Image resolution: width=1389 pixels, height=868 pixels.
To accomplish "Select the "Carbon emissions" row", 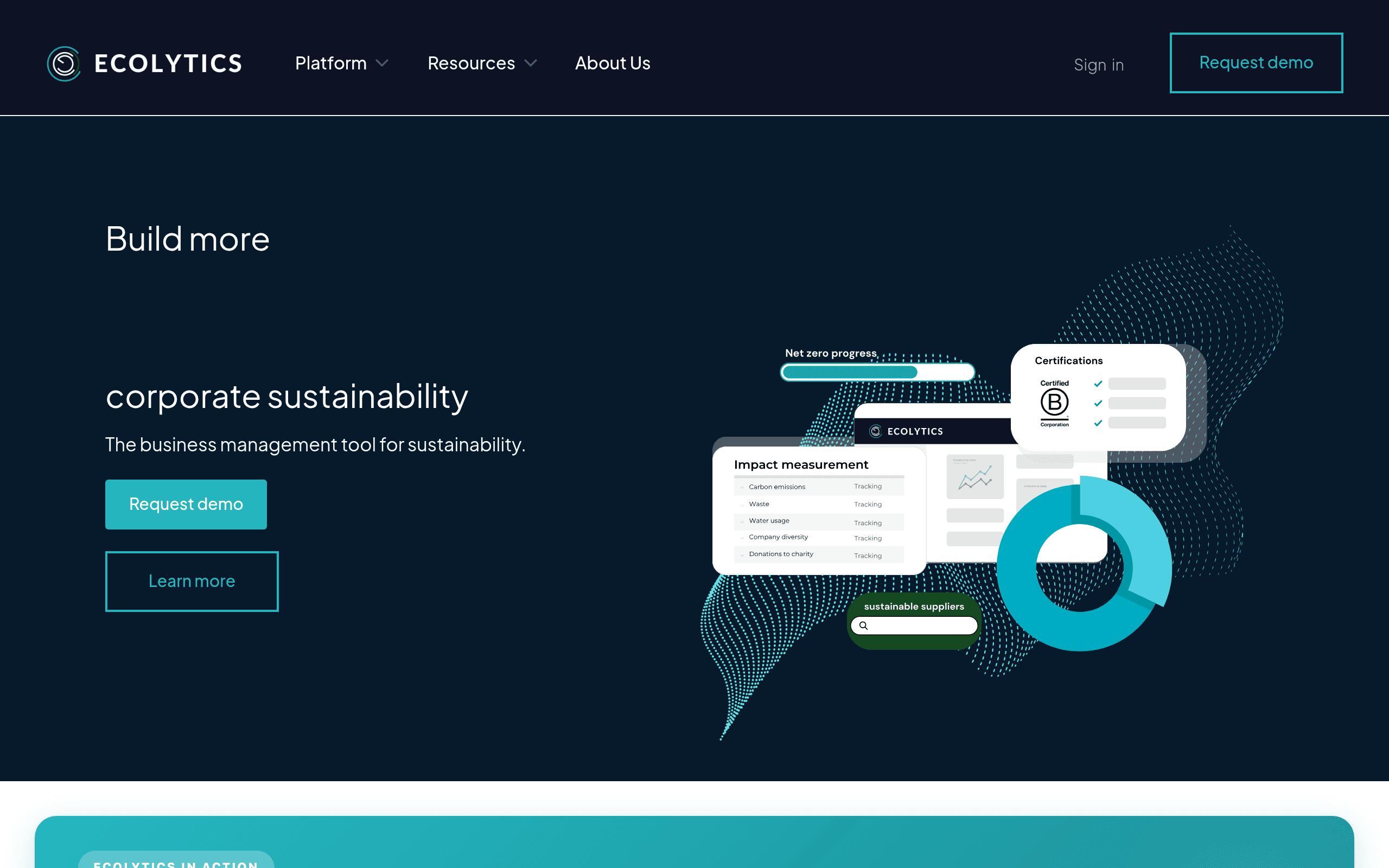I will [x=818, y=487].
